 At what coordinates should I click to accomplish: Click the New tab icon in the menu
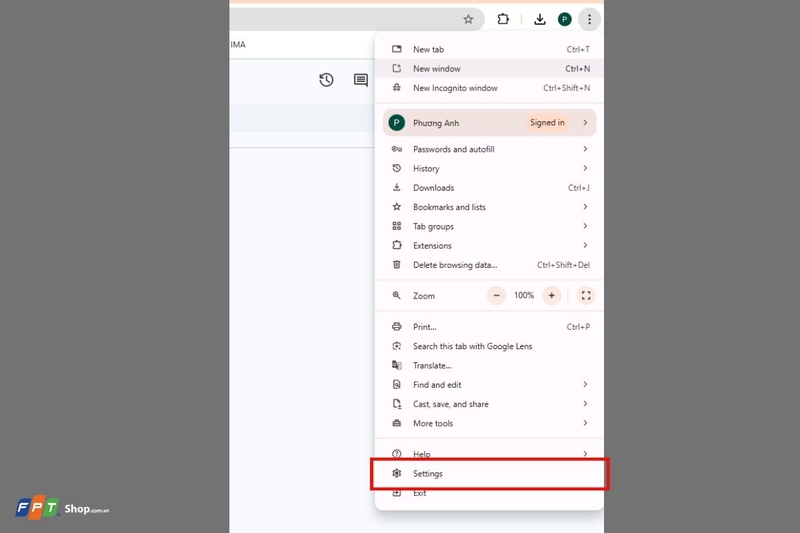(x=396, y=49)
